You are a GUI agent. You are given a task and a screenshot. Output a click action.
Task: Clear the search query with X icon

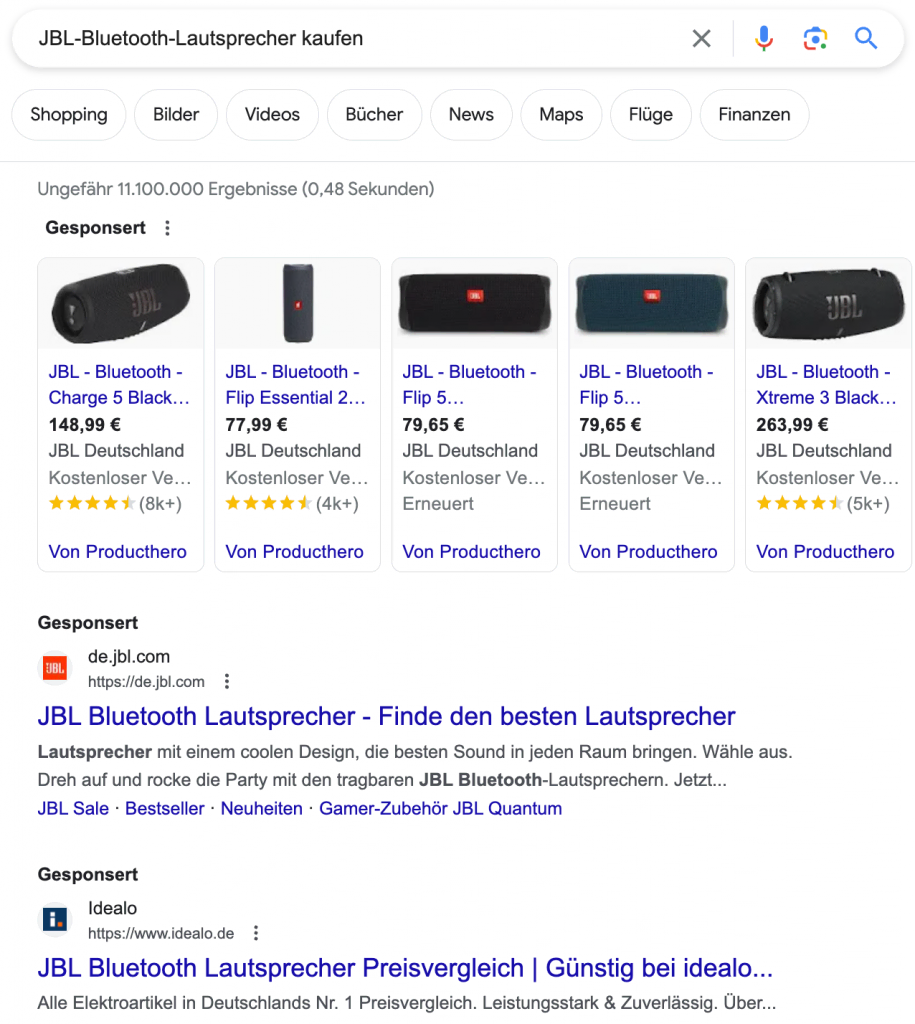click(702, 39)
